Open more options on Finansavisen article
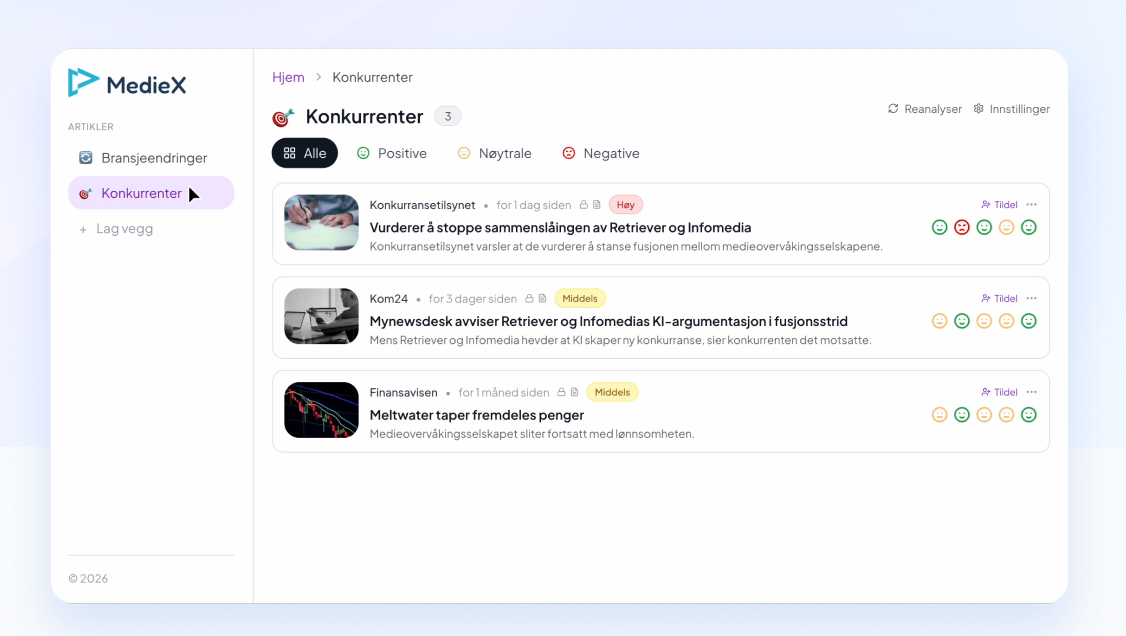This screenshot has height=636, width=1126. click(1031, 392)
